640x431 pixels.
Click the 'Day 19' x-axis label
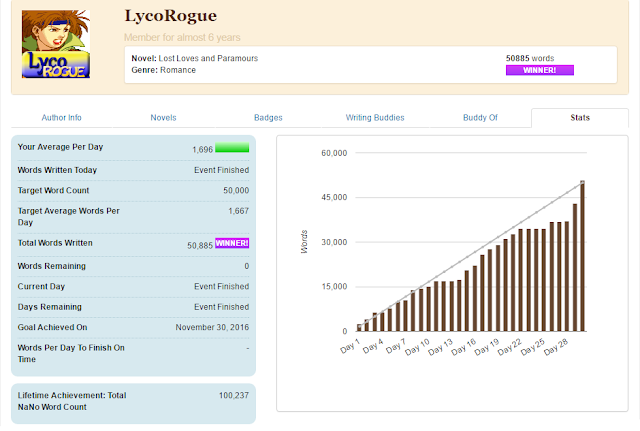(487, 347)
